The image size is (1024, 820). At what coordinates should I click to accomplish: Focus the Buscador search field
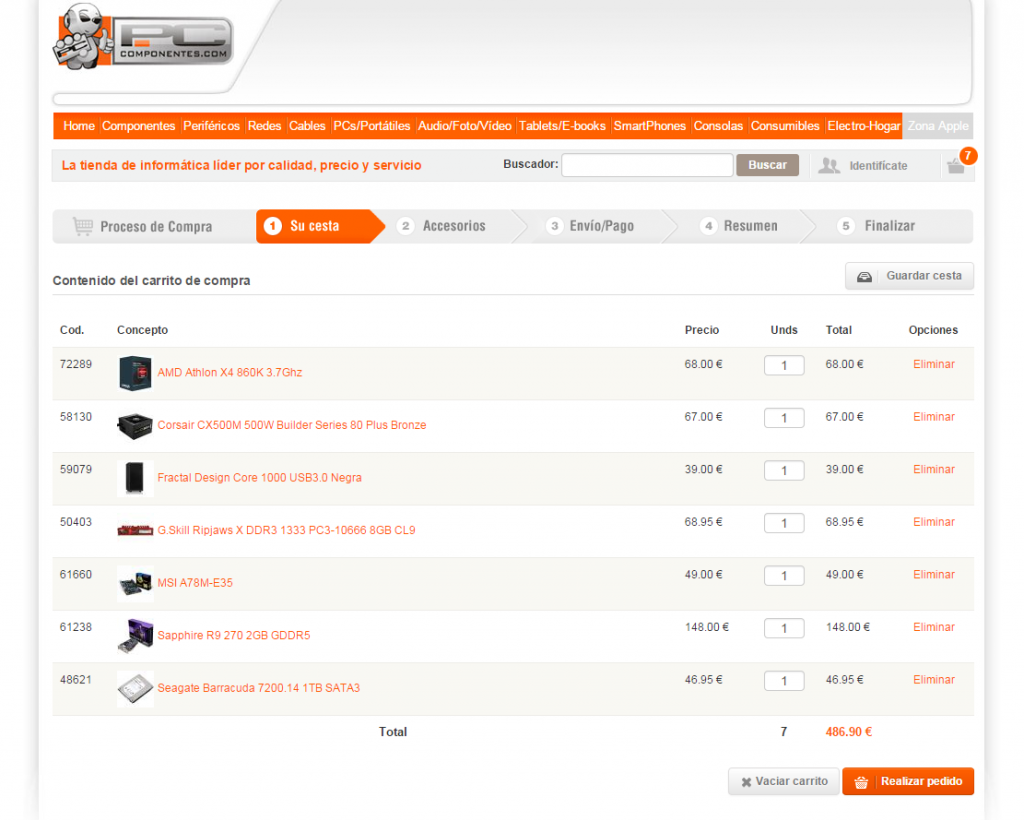click(x=647, y=165)
